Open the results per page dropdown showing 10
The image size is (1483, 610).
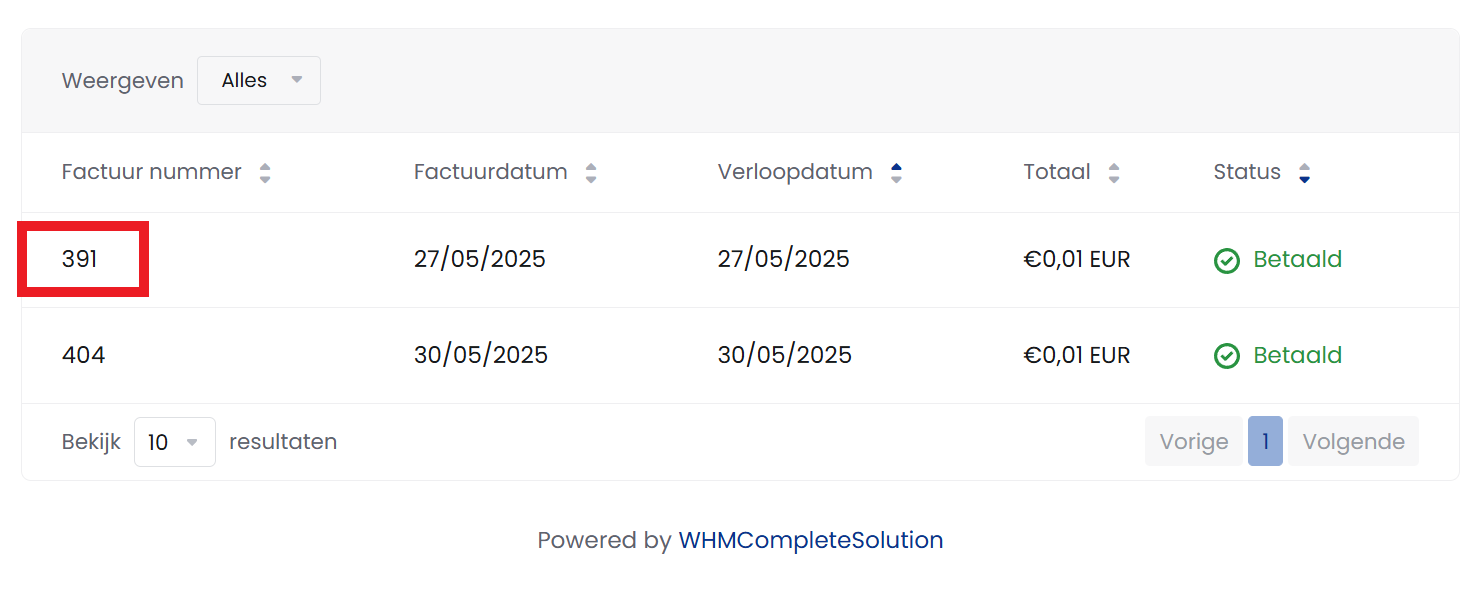[x=174, y=442]
